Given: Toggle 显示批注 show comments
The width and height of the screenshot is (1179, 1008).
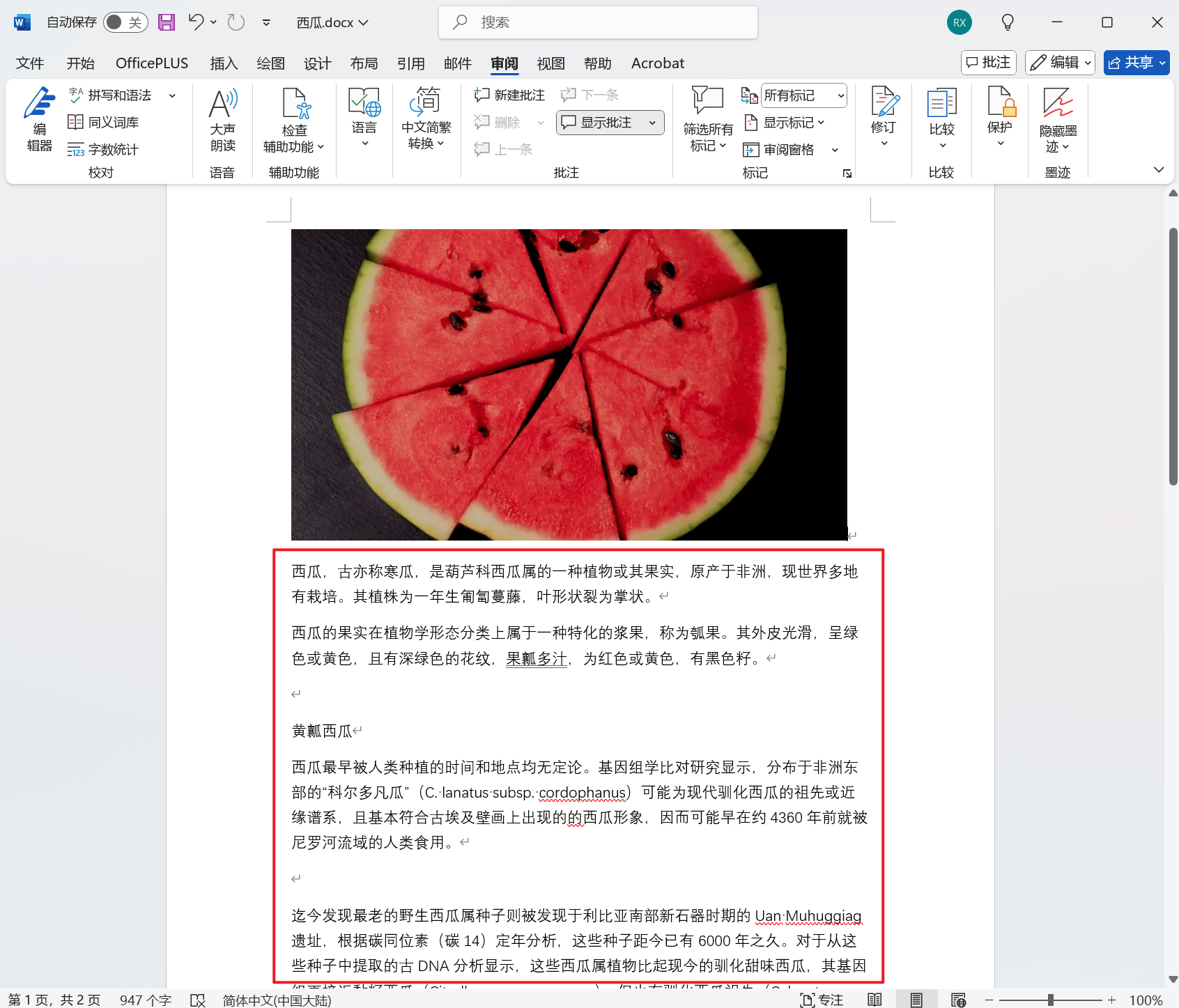Looking at the screenshot, I should click(603, 122).
